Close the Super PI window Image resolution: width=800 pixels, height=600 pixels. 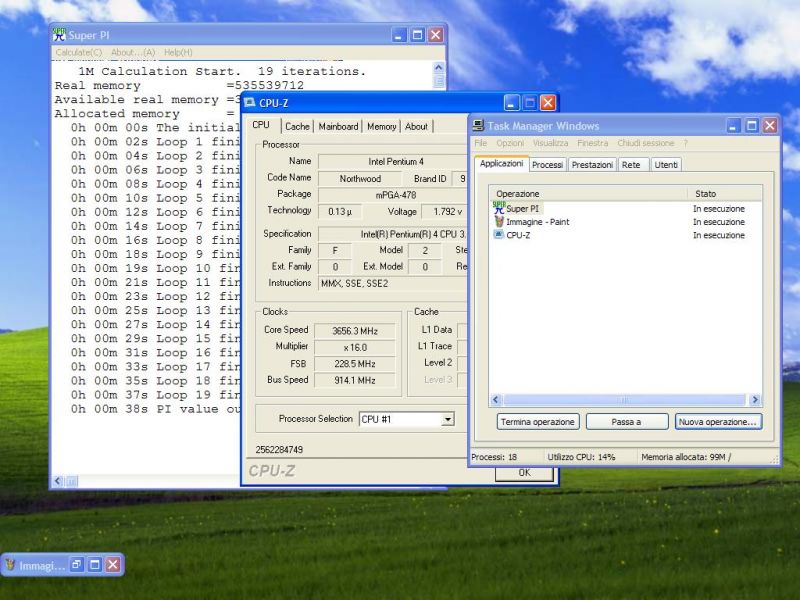point(436,35)
